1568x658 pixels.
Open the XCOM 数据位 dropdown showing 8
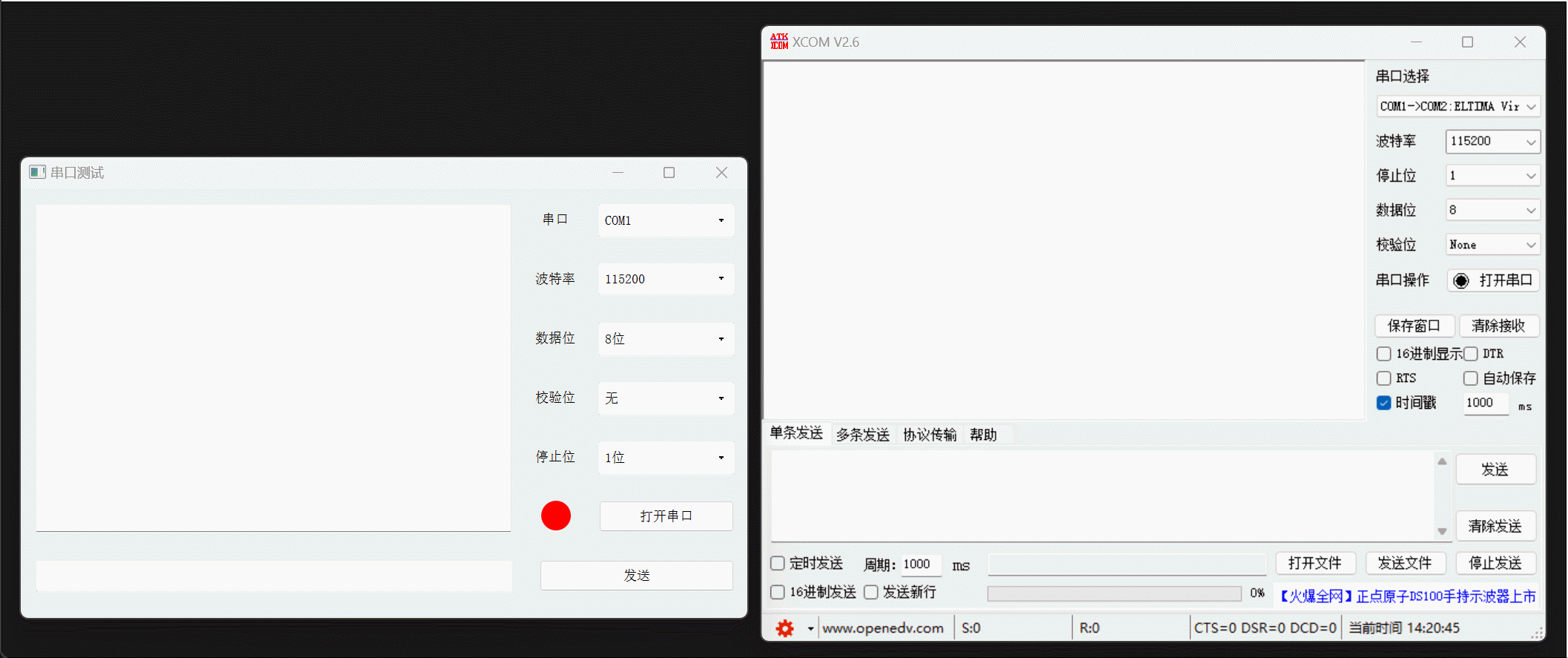1493,210
